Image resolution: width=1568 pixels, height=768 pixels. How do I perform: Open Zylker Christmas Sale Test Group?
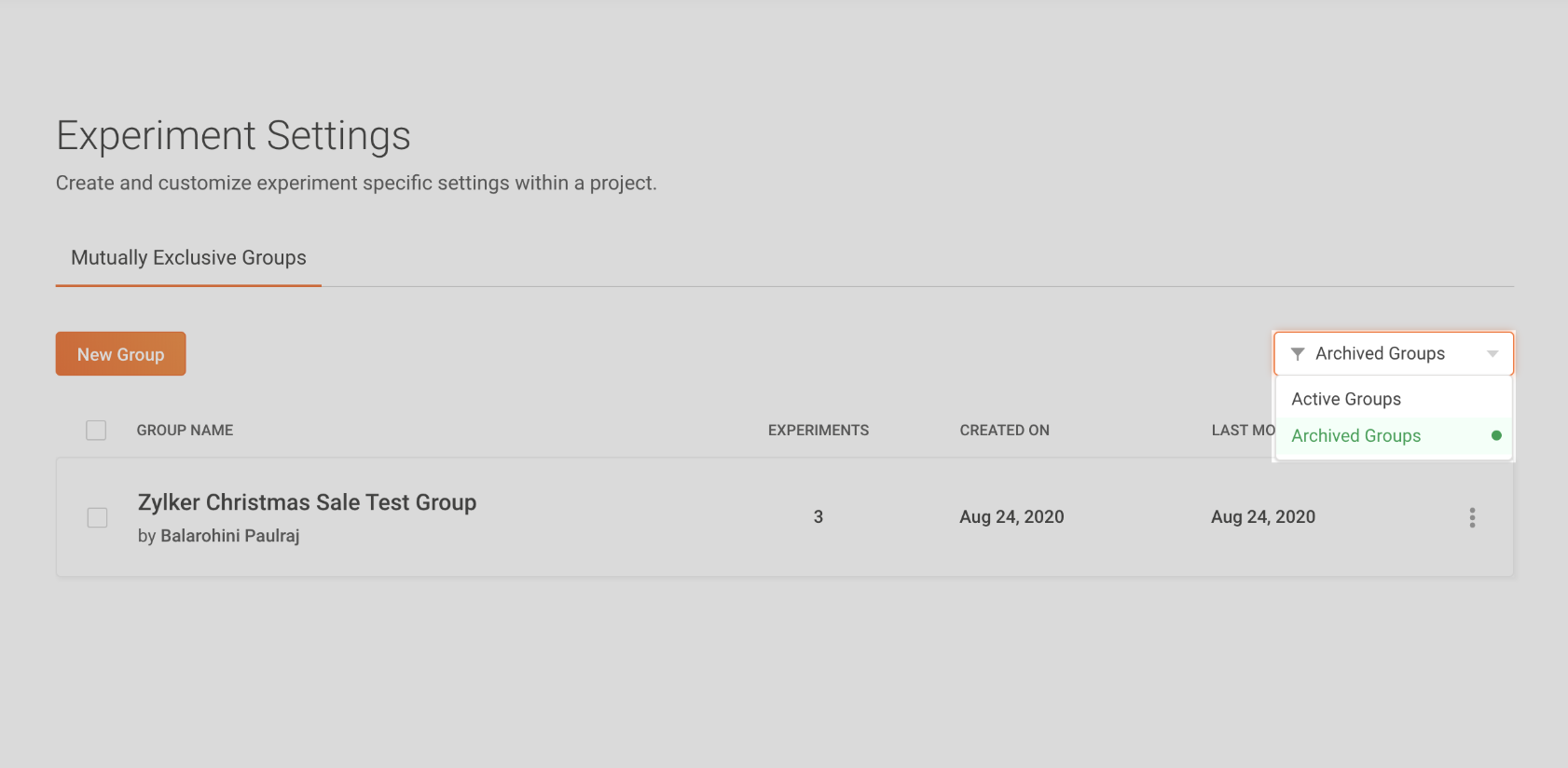point(307,502)
